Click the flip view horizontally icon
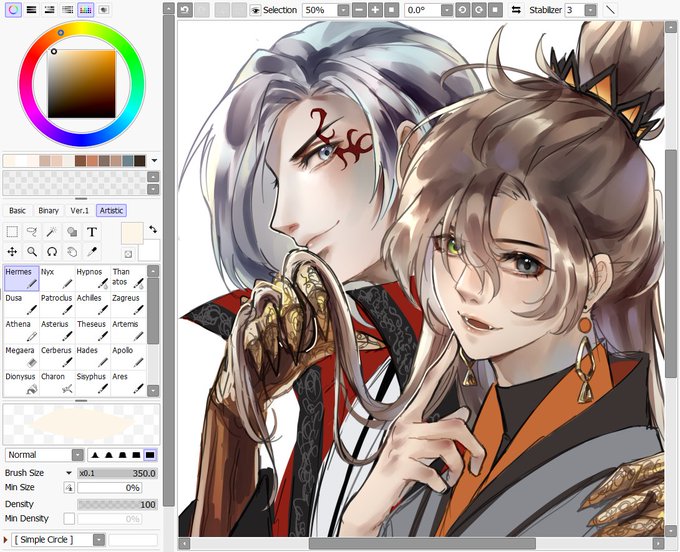 pyautogui.click(x=516, y=10)
